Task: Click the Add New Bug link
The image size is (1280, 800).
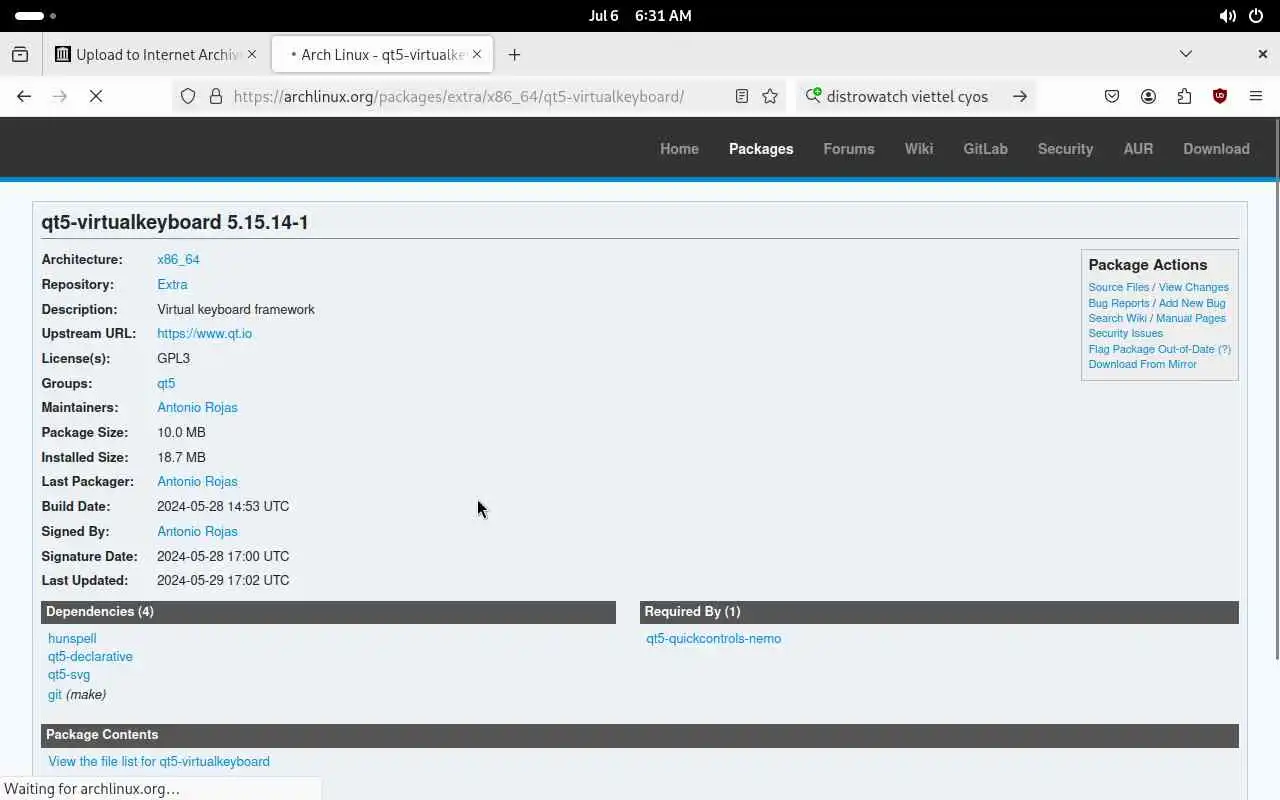Action: click(x=1192, y=303)
